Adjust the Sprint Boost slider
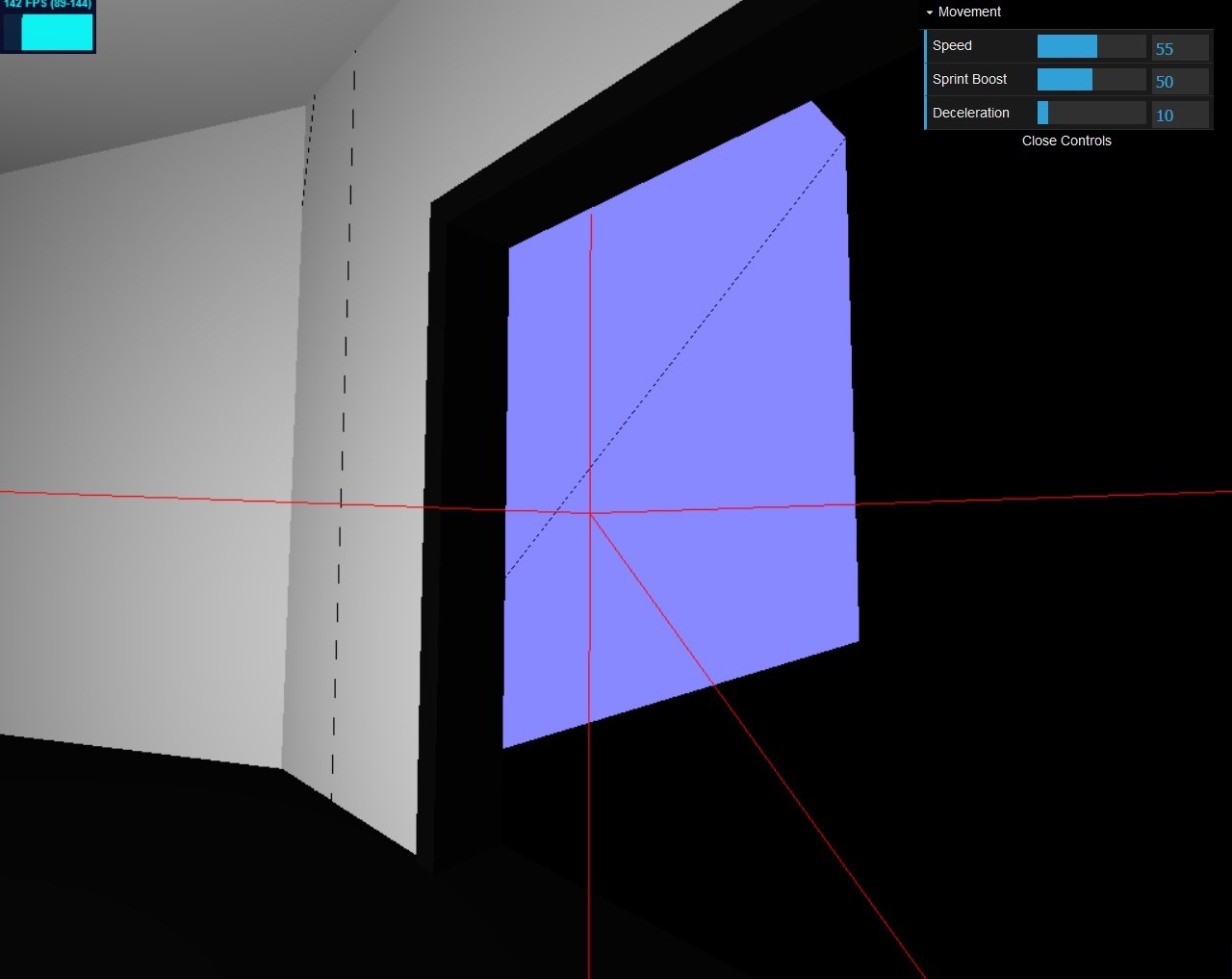The height and width of the screenshot is (979, 1232). point(1091,79)
